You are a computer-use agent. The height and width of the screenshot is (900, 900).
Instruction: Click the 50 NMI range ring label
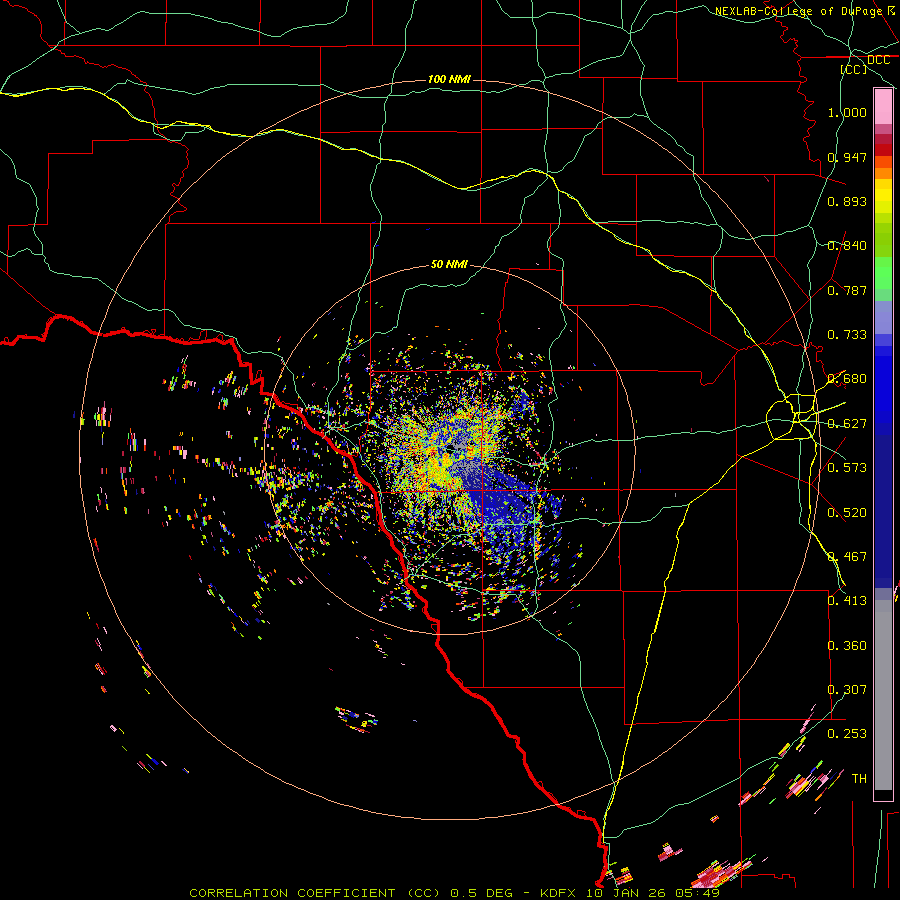[x=449, y=264]
